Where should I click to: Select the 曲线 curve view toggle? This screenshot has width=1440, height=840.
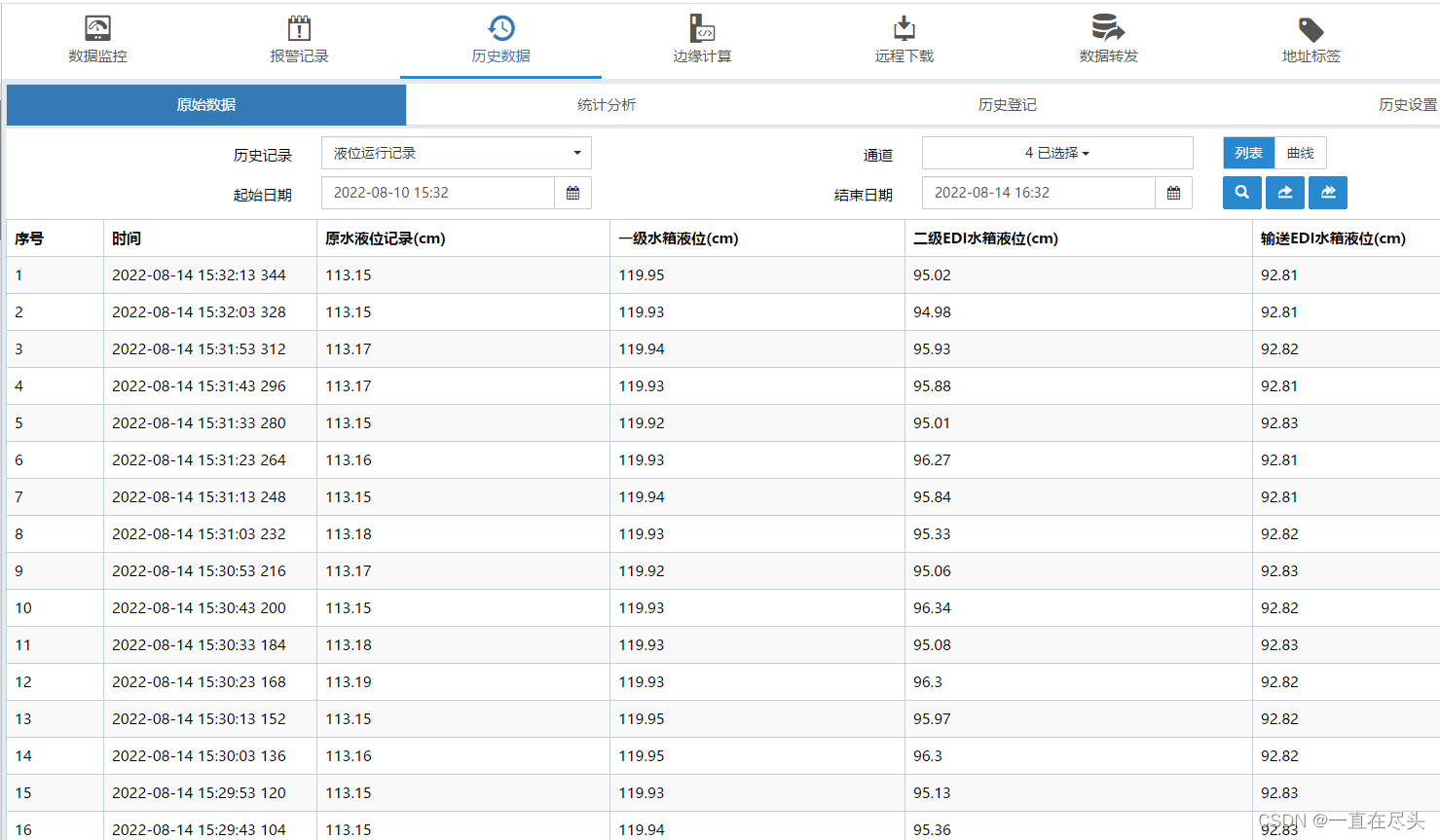(x=1301, y=153)
